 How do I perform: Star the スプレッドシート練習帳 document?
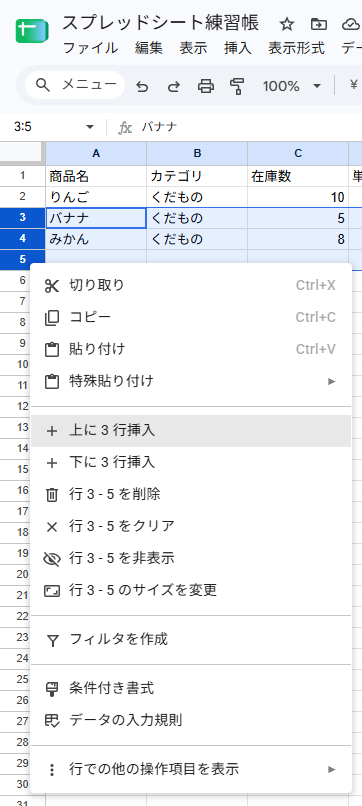pyautogui.click(x=286, y=24)
